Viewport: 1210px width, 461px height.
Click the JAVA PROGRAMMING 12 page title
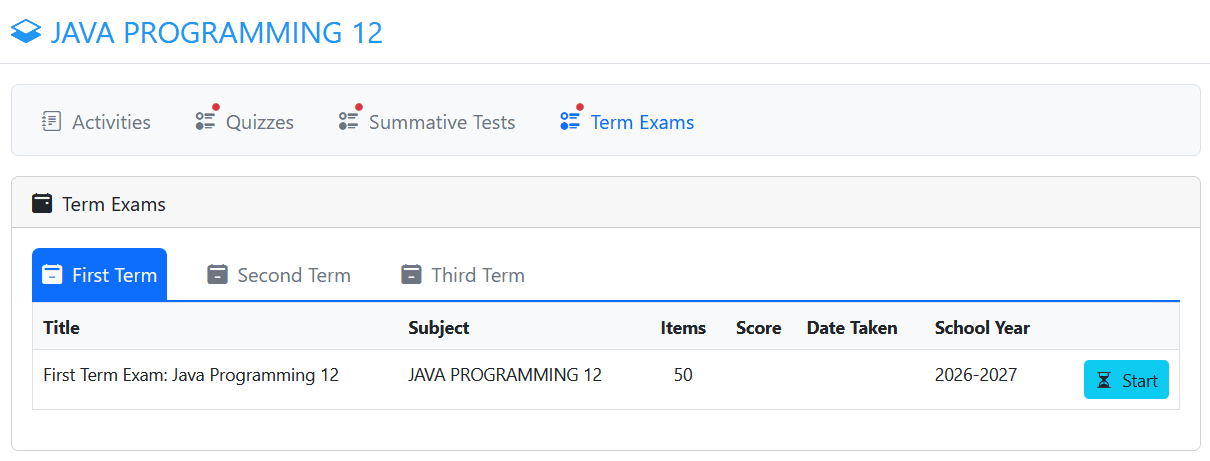click(217, 32)
